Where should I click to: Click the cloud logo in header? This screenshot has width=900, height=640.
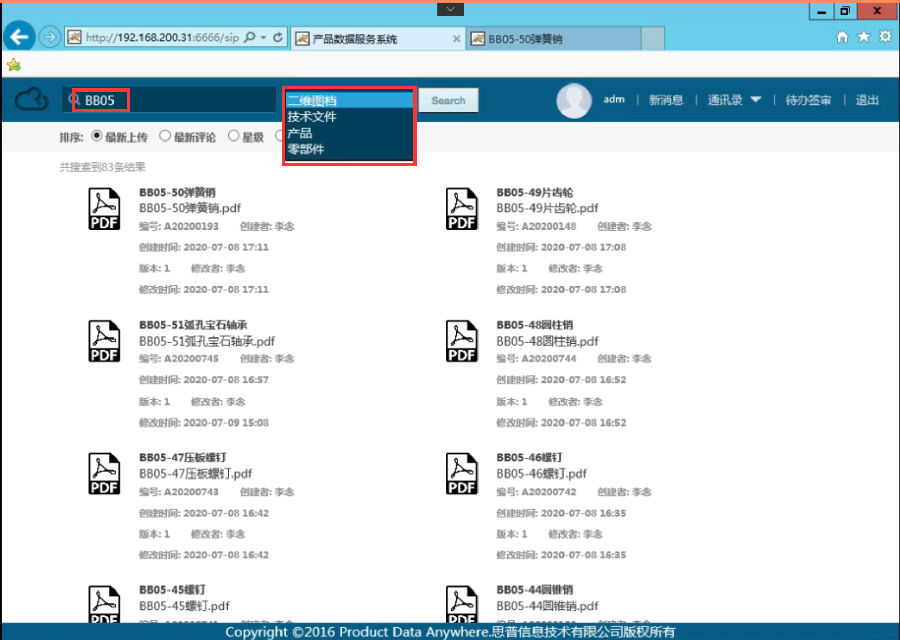pyautogui.click(x=31, y=99)
